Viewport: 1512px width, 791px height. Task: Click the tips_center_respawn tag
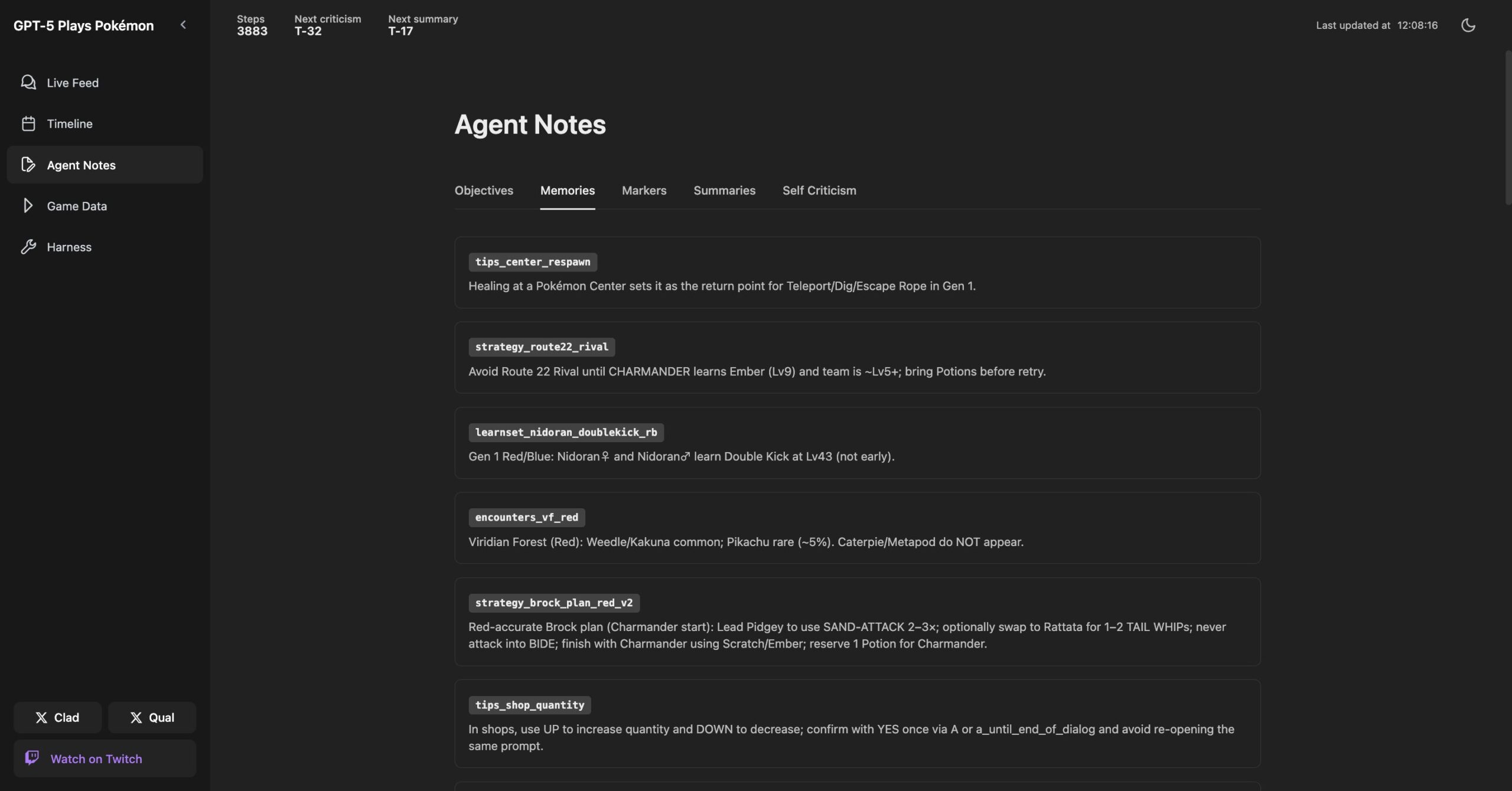tap(532, 262)
